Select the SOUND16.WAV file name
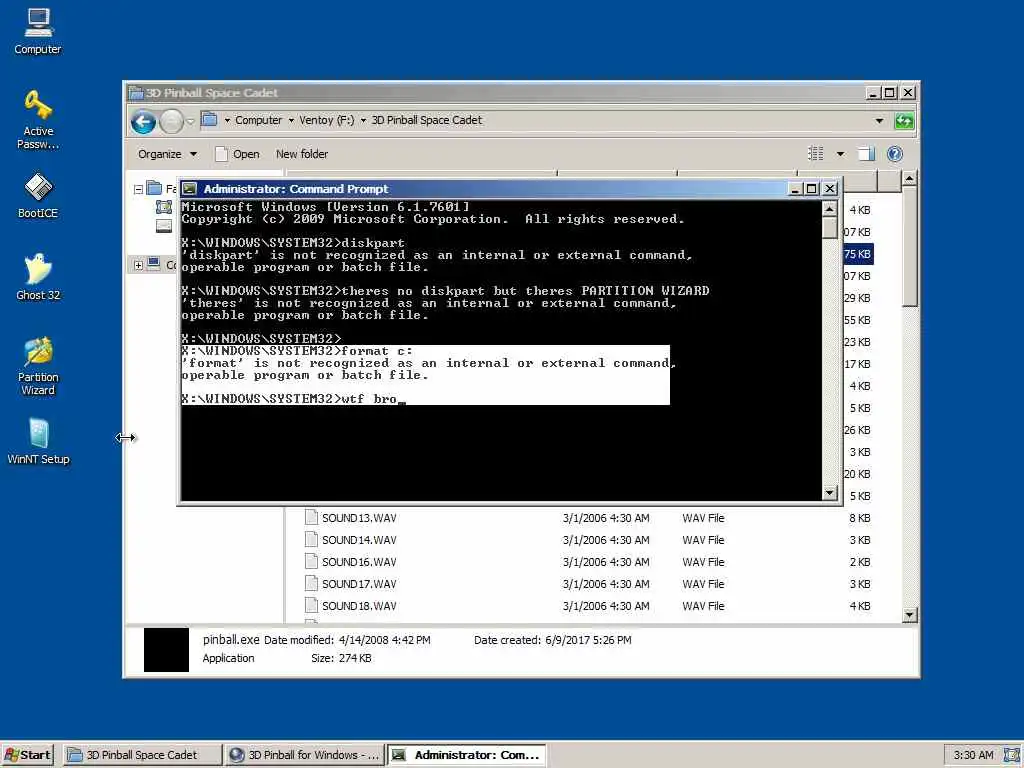Viewport: 1024px width, 768px height. (359, 562)
